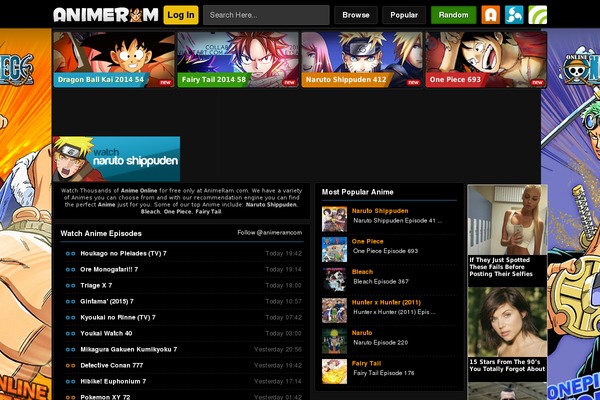
Task: Click glasses icon beside Youkai Watch 40
Action: point(70,333)
